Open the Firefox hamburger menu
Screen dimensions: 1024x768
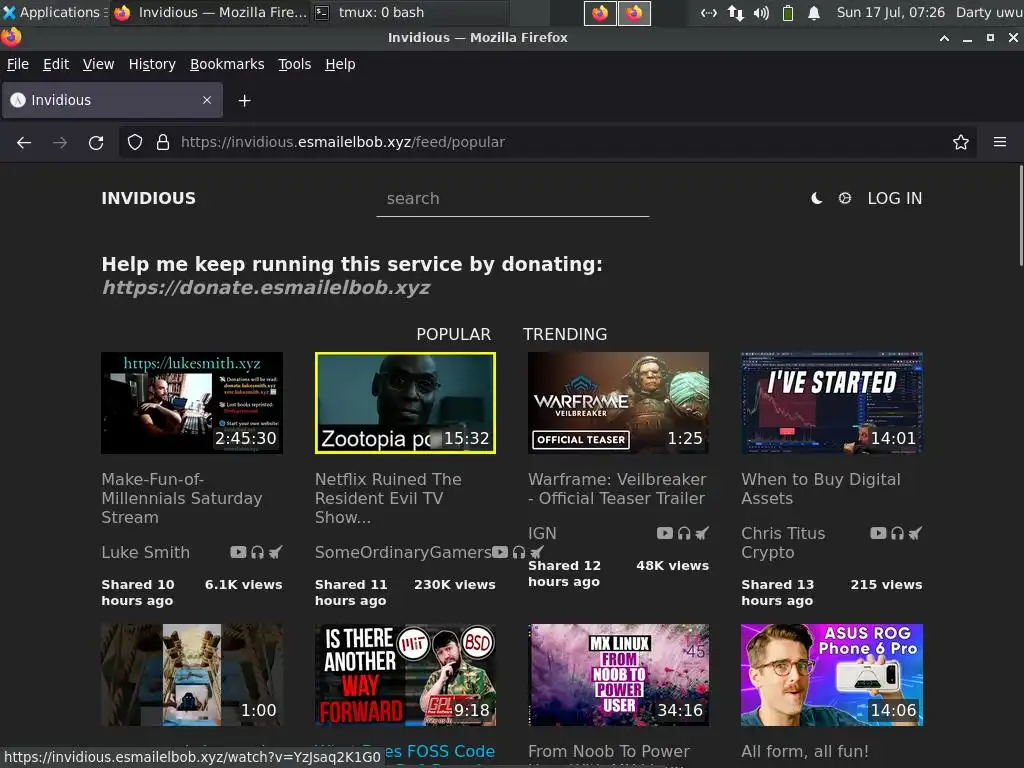click(1000, 142)
